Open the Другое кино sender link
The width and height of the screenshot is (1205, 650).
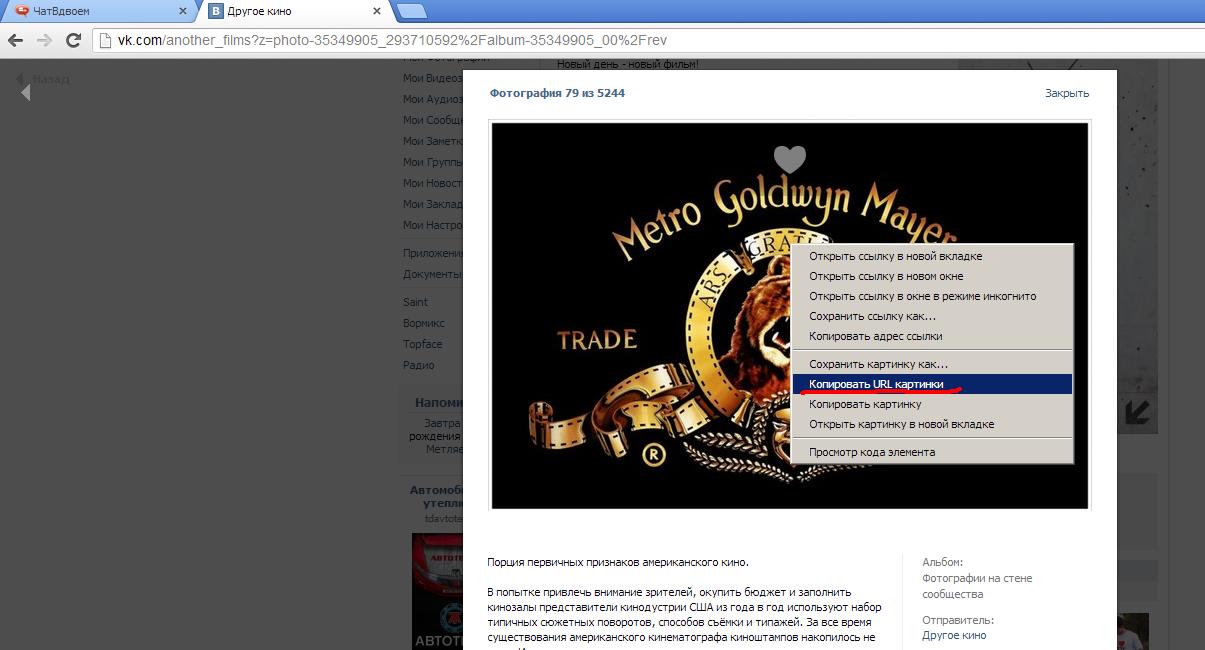tap(954, 635)
